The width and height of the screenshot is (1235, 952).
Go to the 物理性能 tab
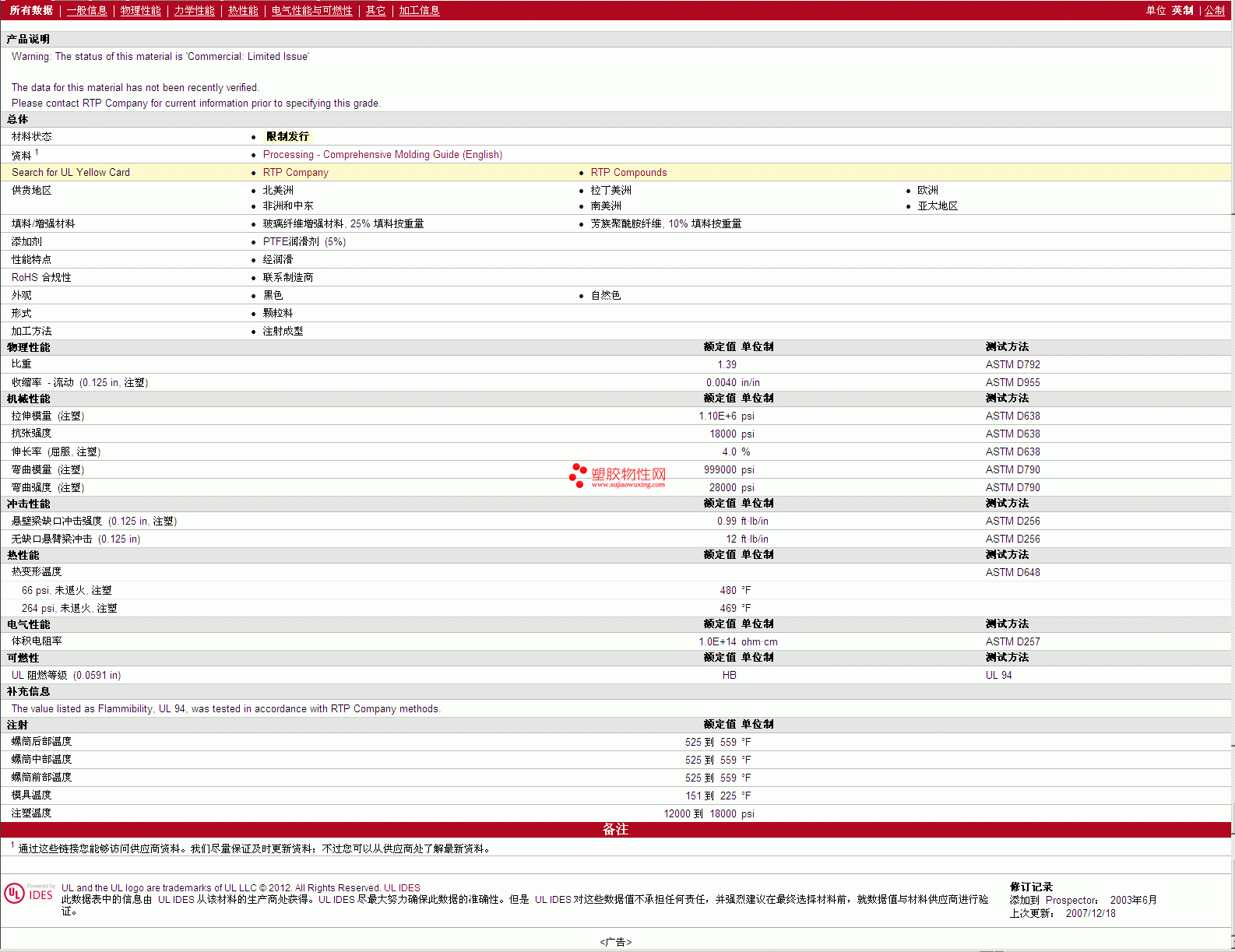140,10
